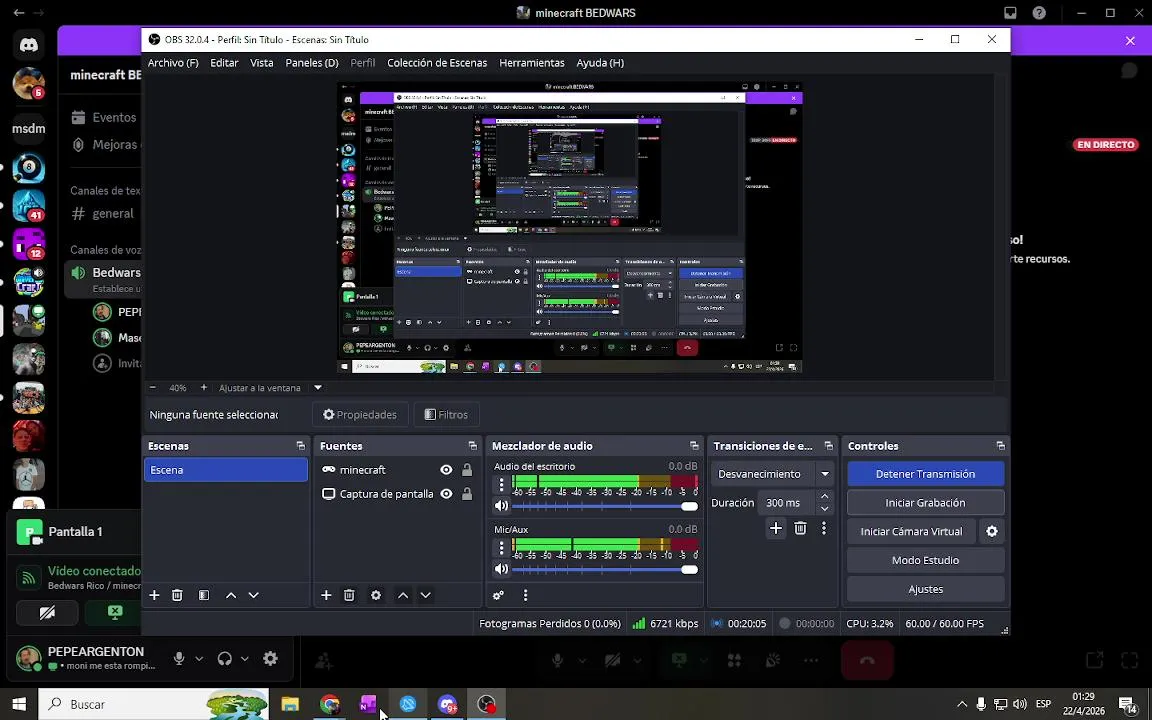
Task: Open virtual camera settings gear
Action: coord(992,531)
